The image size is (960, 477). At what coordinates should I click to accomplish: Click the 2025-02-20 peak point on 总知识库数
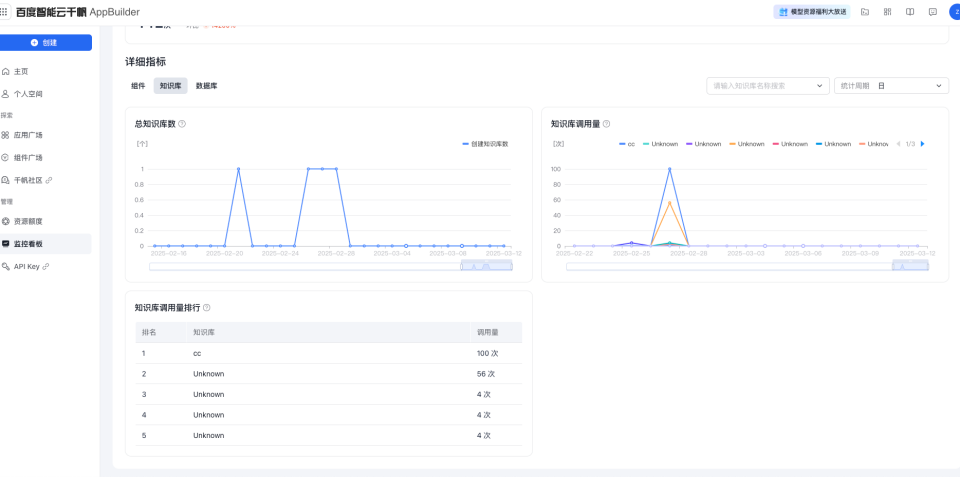coord(238,169)
